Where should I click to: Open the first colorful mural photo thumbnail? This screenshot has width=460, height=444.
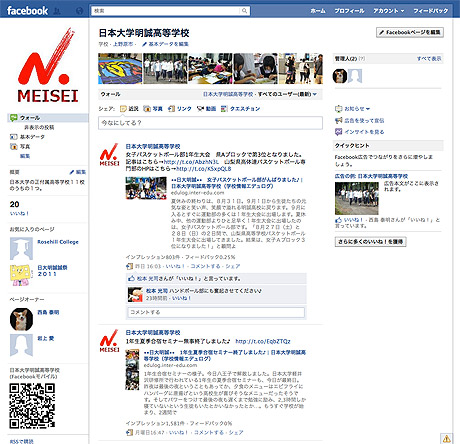(120, 69)
